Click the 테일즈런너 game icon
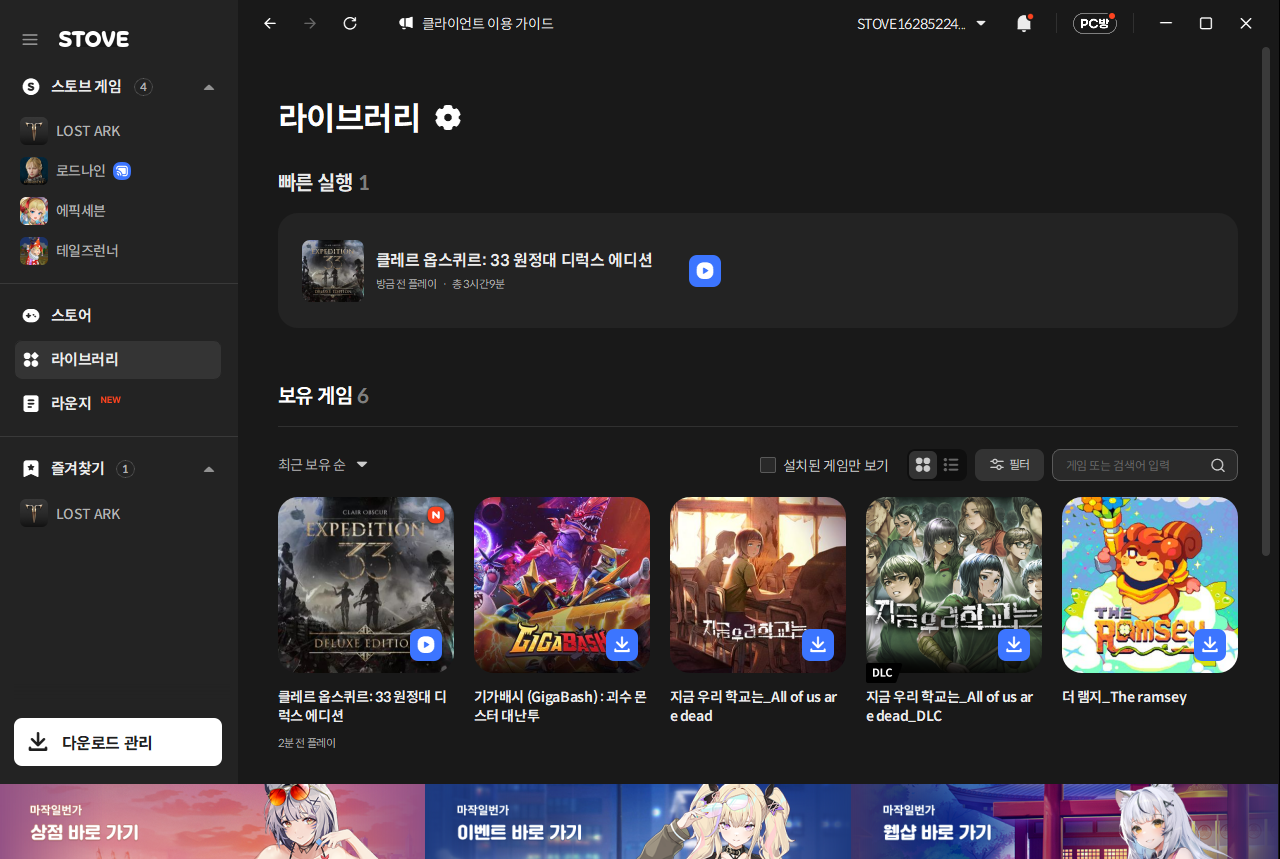The height and width of the screenshot is (859, 1280). [x=34, y=251]
